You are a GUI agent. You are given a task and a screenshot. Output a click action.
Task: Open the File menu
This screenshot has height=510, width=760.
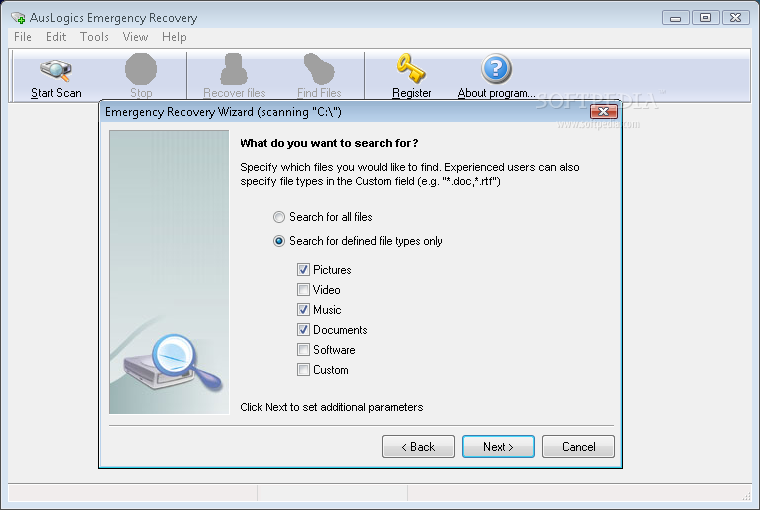point(23,37)
